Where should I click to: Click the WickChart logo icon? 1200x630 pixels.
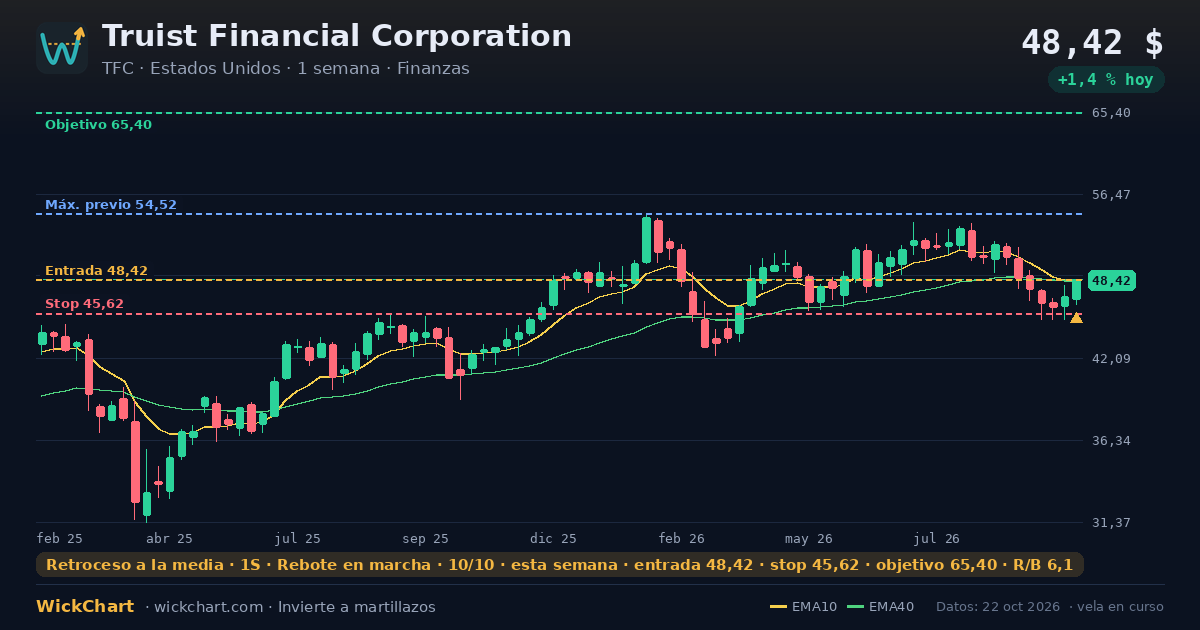click(62, 48)
